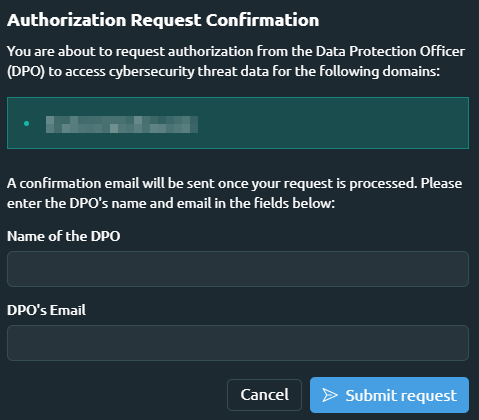Focus the Name of the DPO field
The image size is (479, 420).
pyautogui.click(x=238, y=269)
